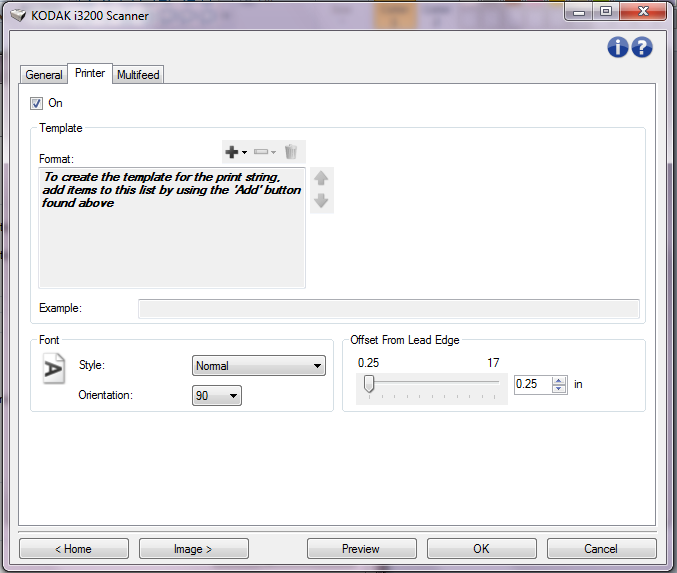This screenshot has height=573, width=677.
Task: Maximize the KODAK scanner window
Action: tap(606, 12)
